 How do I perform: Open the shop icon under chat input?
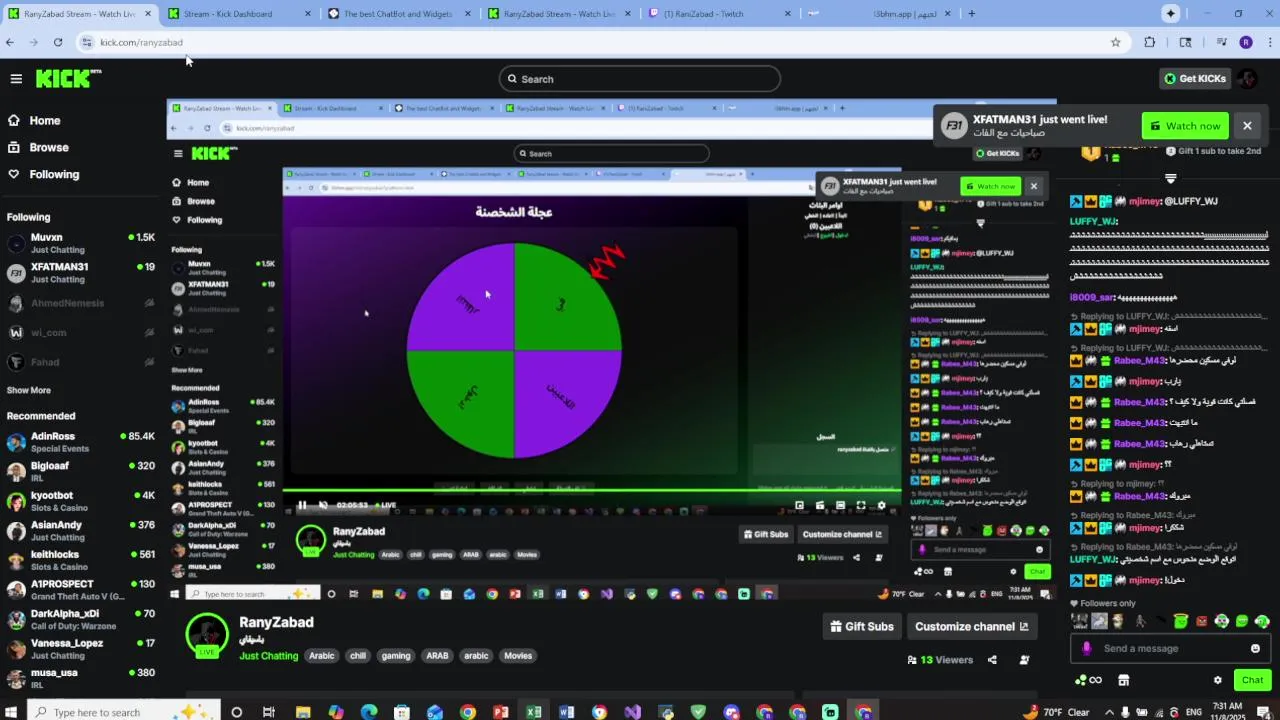click(x=1123, y=680)
